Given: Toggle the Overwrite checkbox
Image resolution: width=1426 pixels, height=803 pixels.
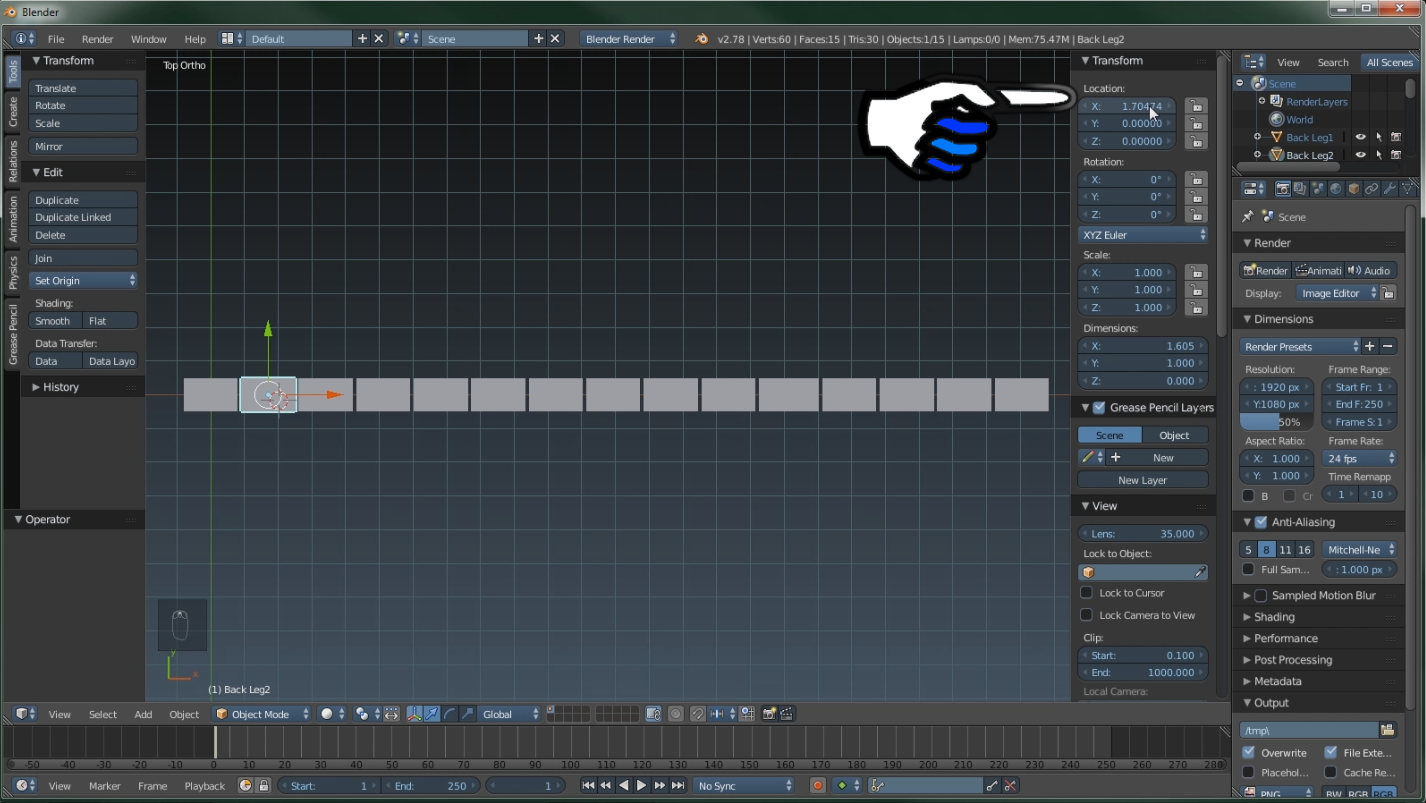Looking at the screenshot, I should coord(1248,752).
